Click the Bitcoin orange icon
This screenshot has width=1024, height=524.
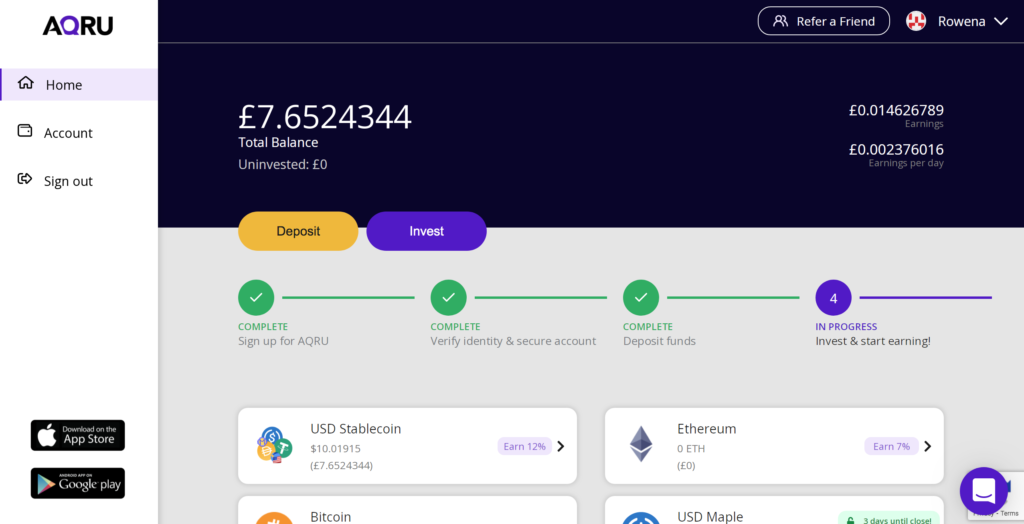coord(274,519)
